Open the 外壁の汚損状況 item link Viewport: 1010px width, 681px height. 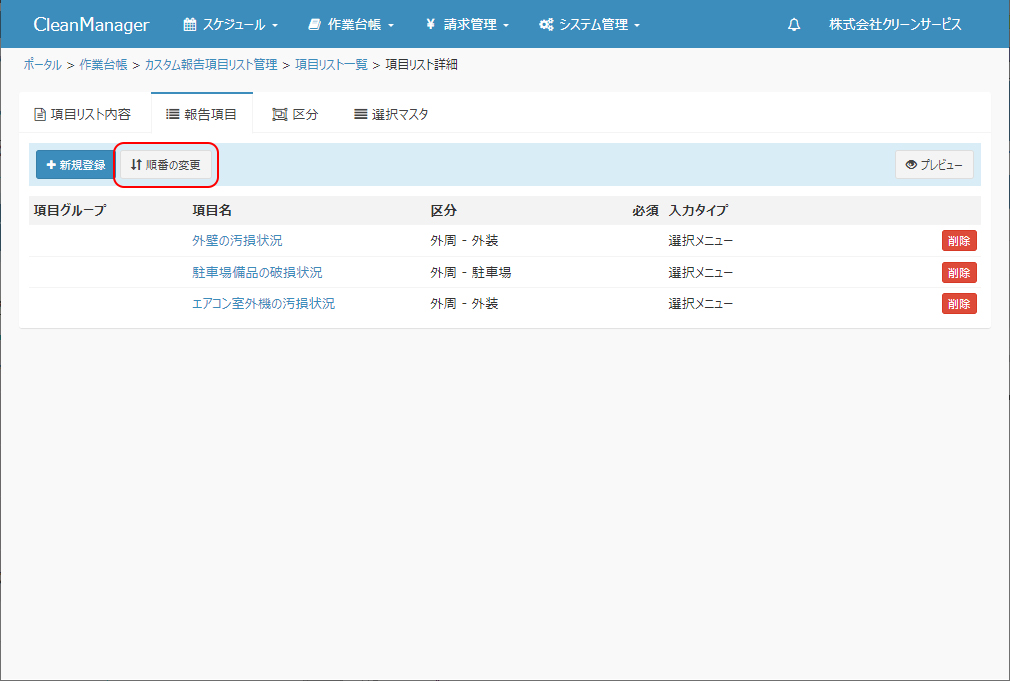tap(237, 241)
